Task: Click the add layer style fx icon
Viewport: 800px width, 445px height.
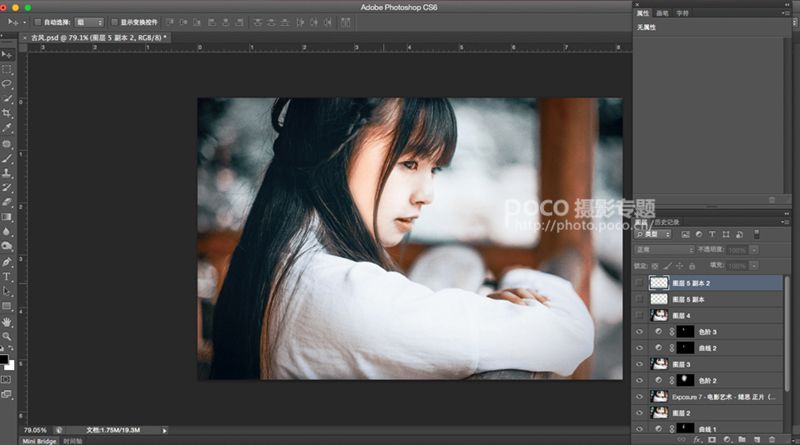Action: click(x=697, y=439)
